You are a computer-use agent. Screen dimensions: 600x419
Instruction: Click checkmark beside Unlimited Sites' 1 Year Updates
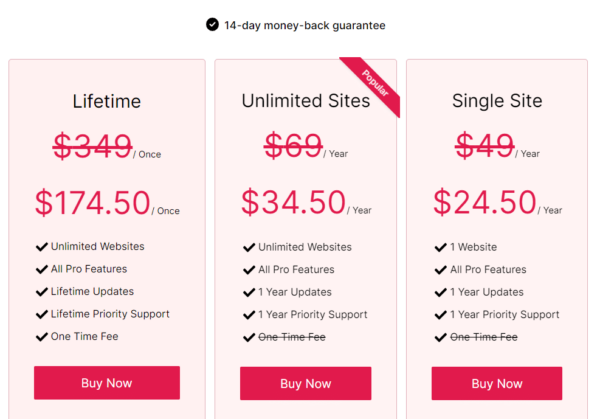tap(249, 293)
